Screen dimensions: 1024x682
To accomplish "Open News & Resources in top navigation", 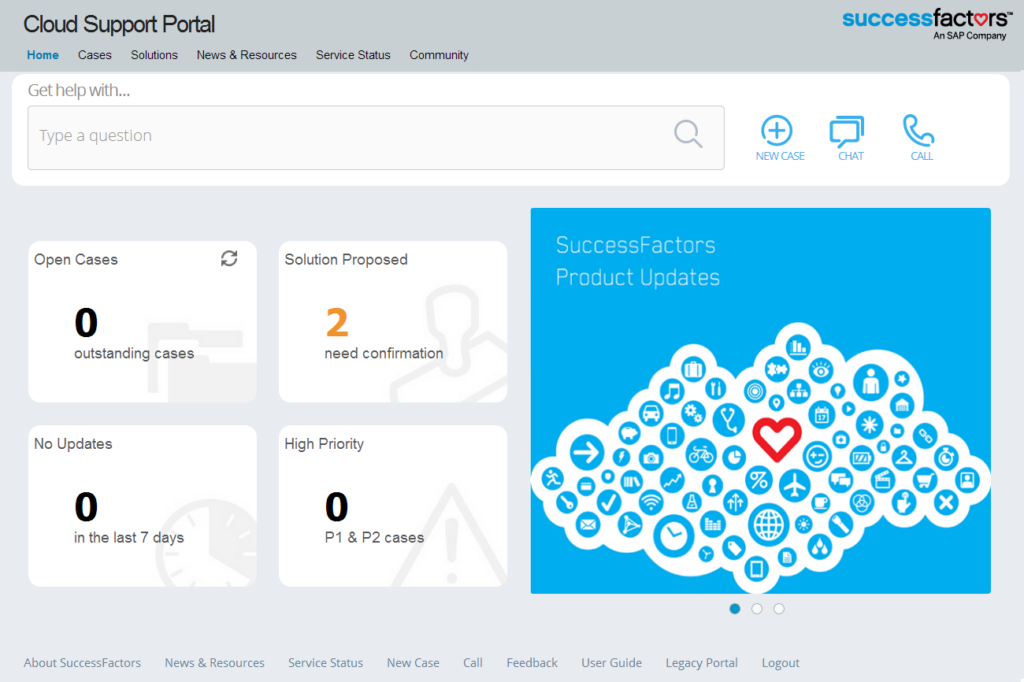I will [x=247, y=55].
